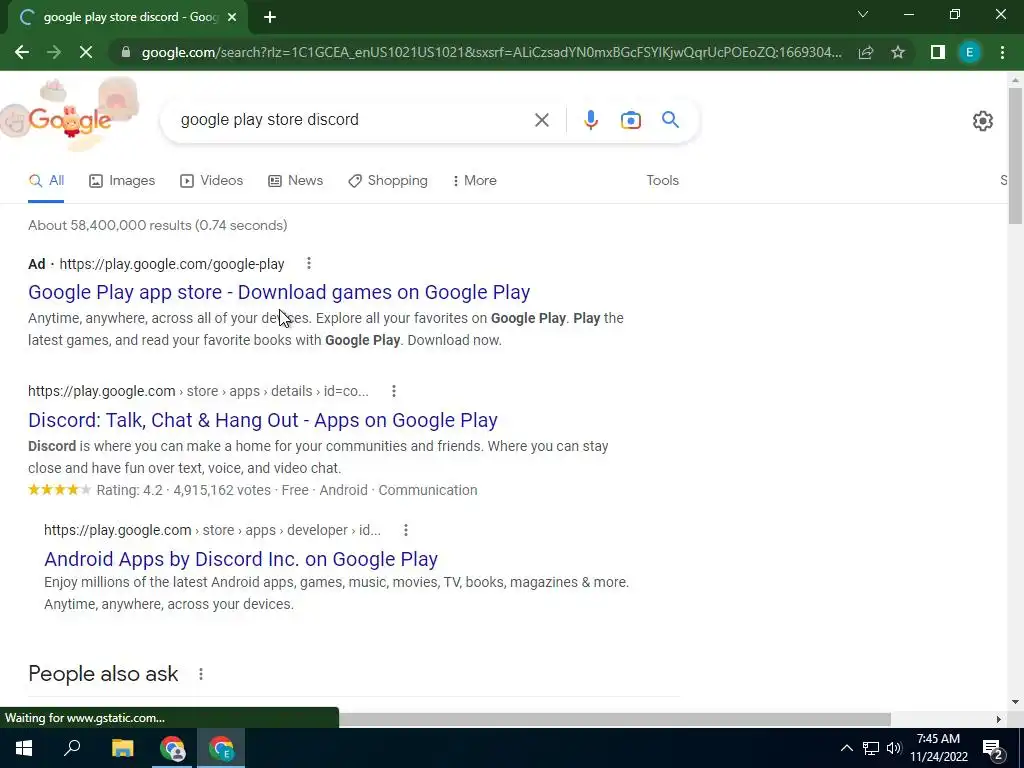The height and width of the screenshot is (768, 1024).
Task: Open a new browser tab
Action: [270, 17]
